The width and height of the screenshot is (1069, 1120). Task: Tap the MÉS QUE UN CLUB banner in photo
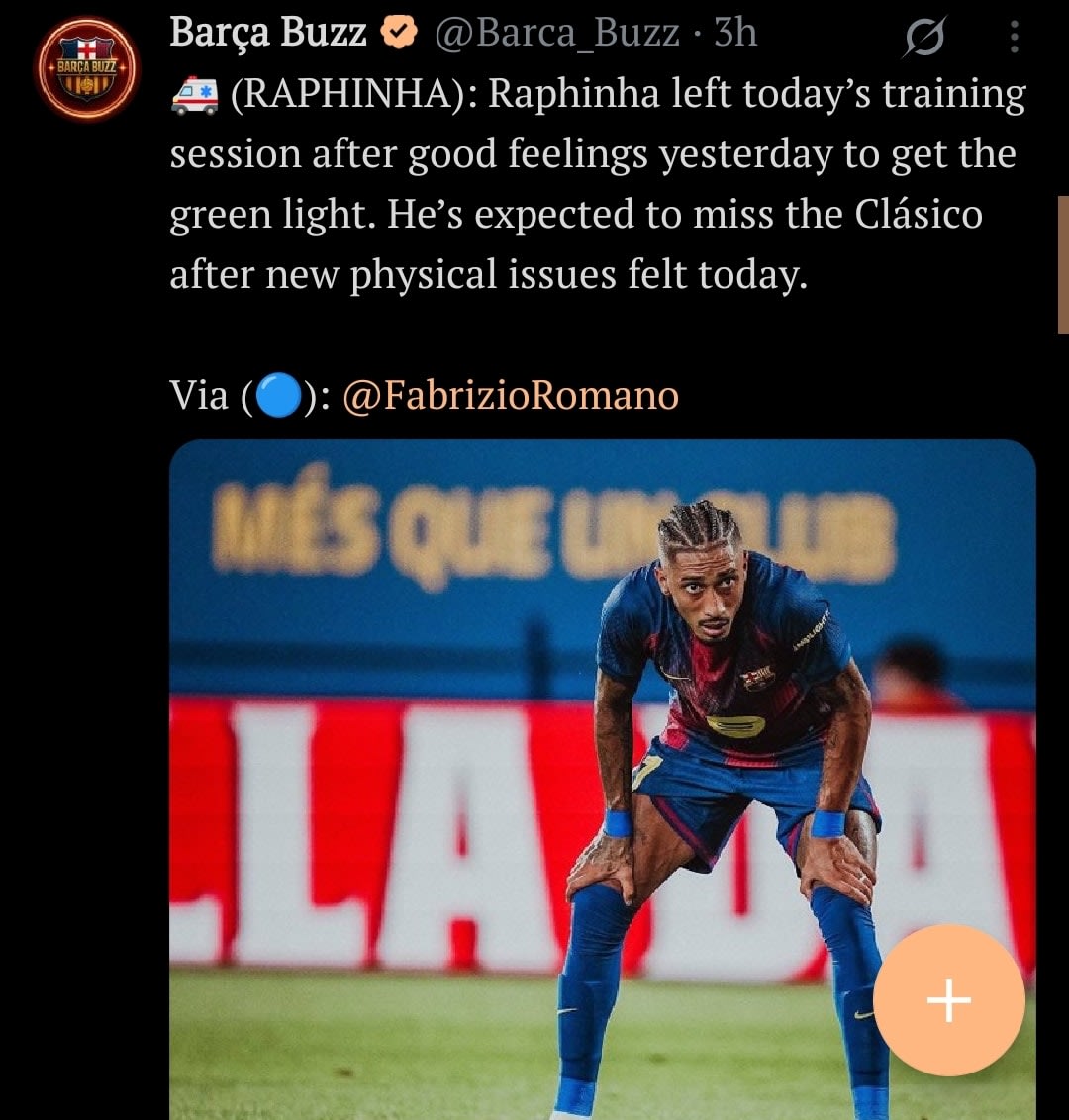tap(553, 527)
